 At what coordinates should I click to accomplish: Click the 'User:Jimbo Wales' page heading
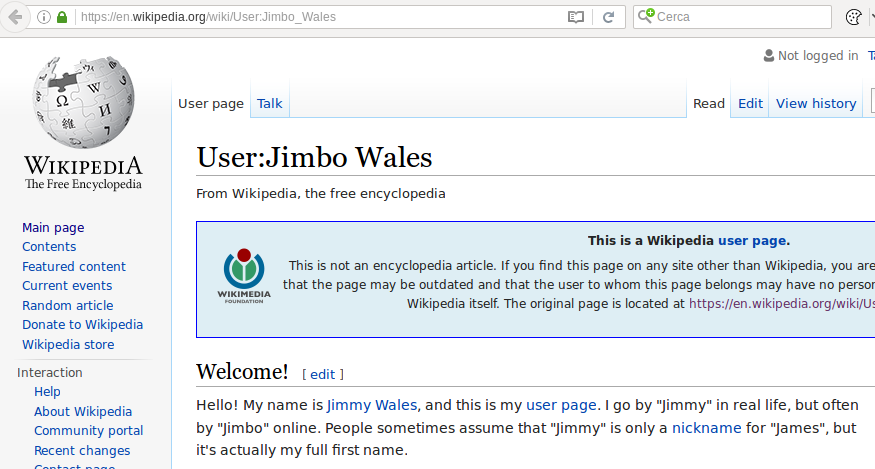(314, 157)
